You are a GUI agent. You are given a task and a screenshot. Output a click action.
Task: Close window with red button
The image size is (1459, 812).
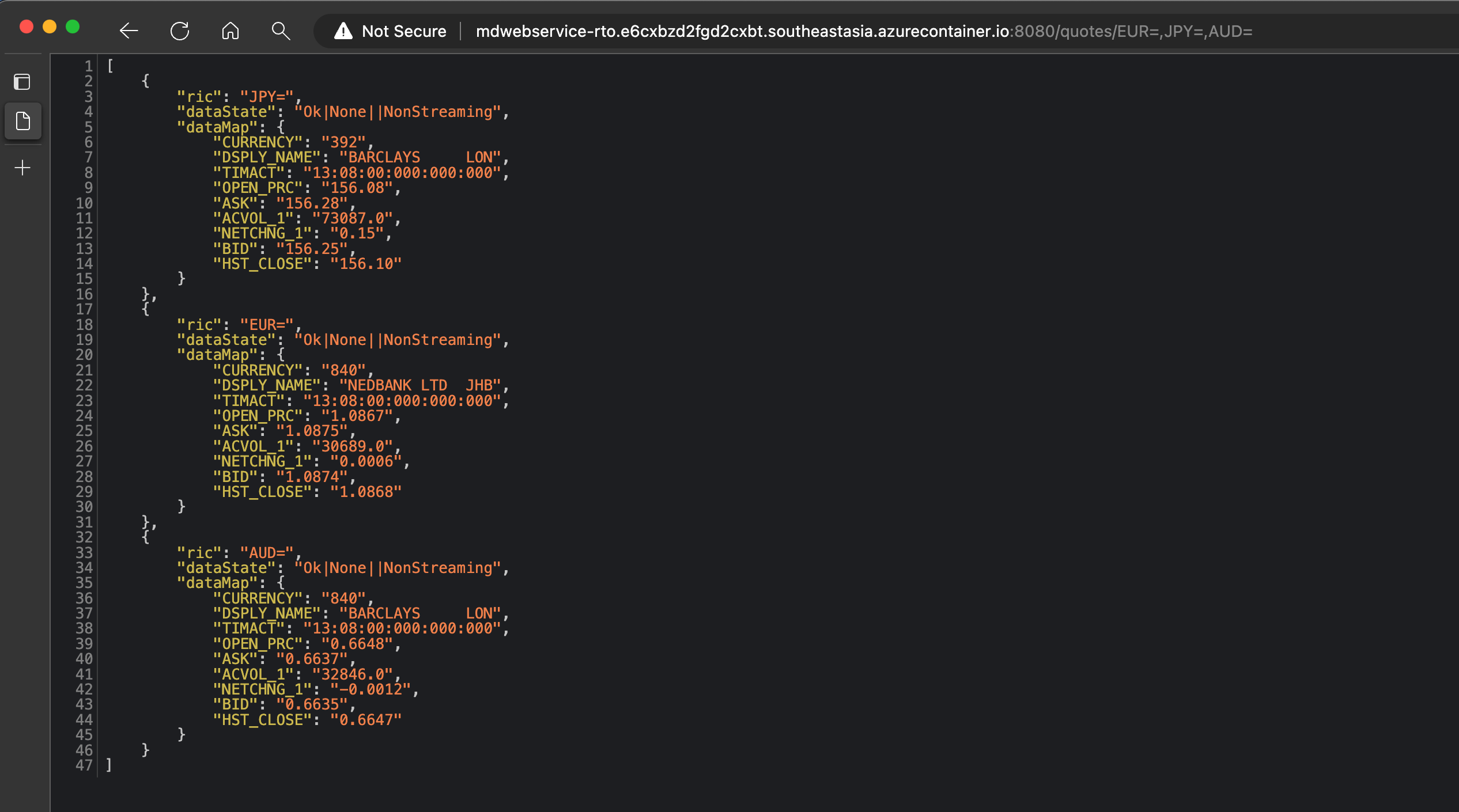(26, 26)
